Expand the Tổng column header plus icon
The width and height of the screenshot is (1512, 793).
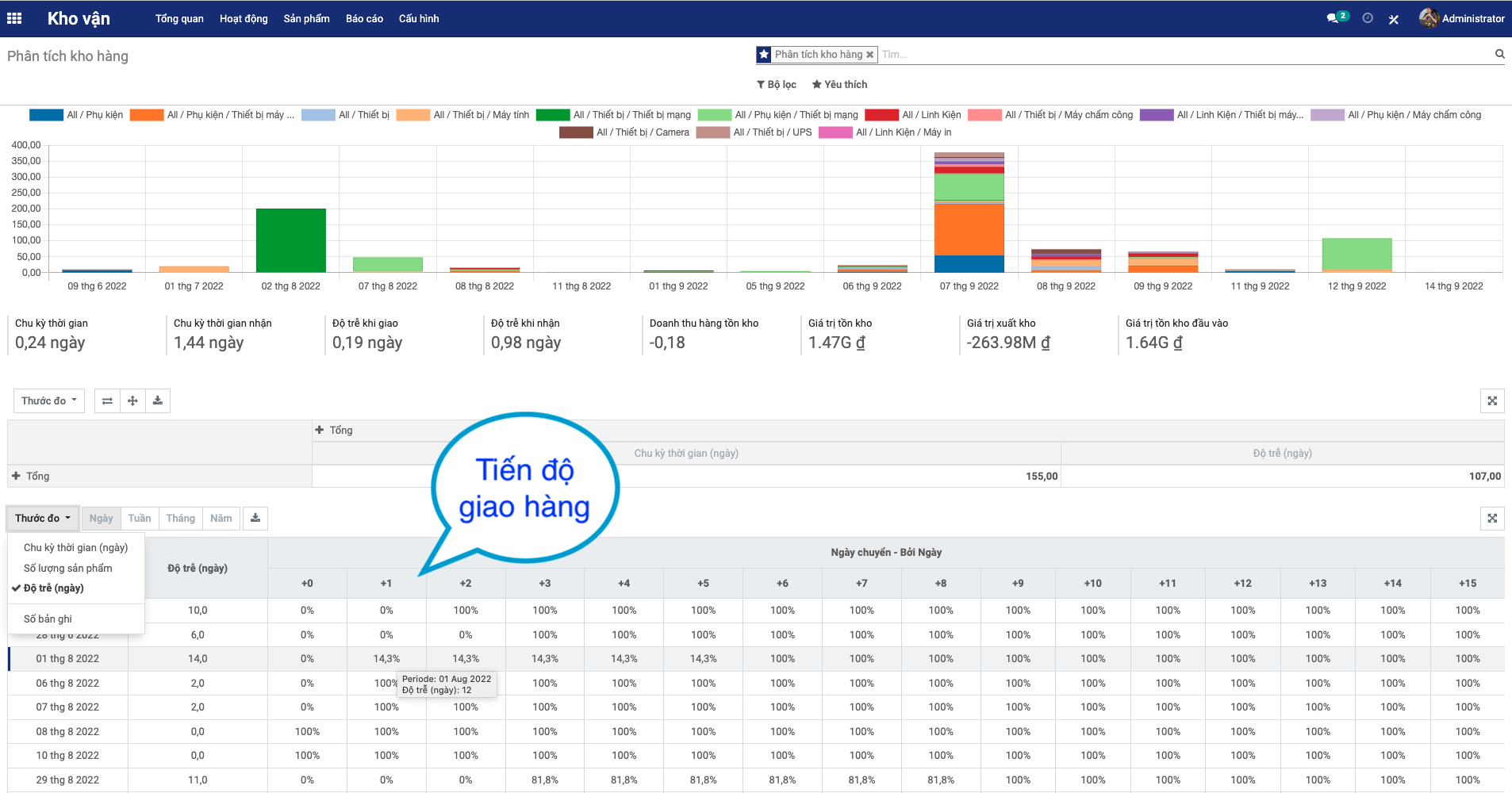pos(320,430)
